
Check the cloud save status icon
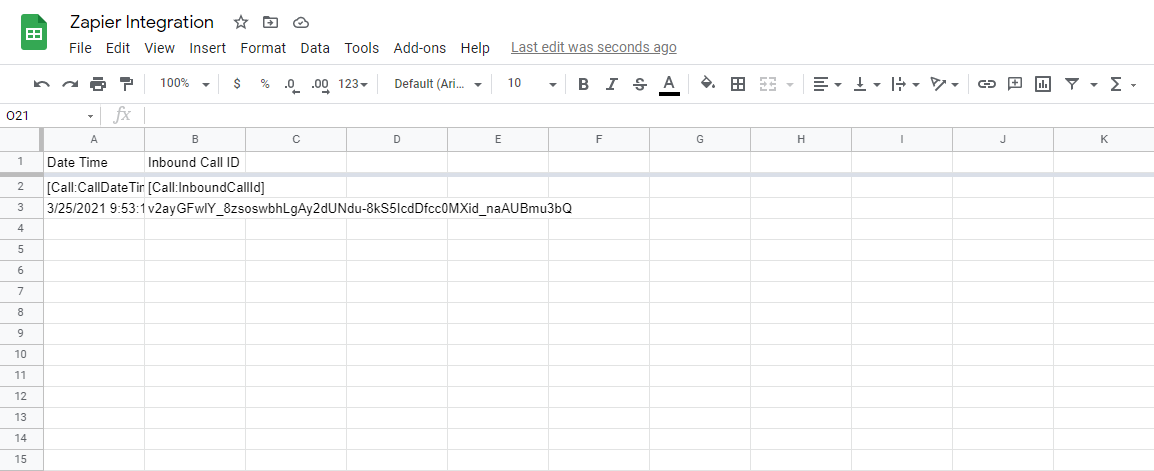click(x=300, y=22)
